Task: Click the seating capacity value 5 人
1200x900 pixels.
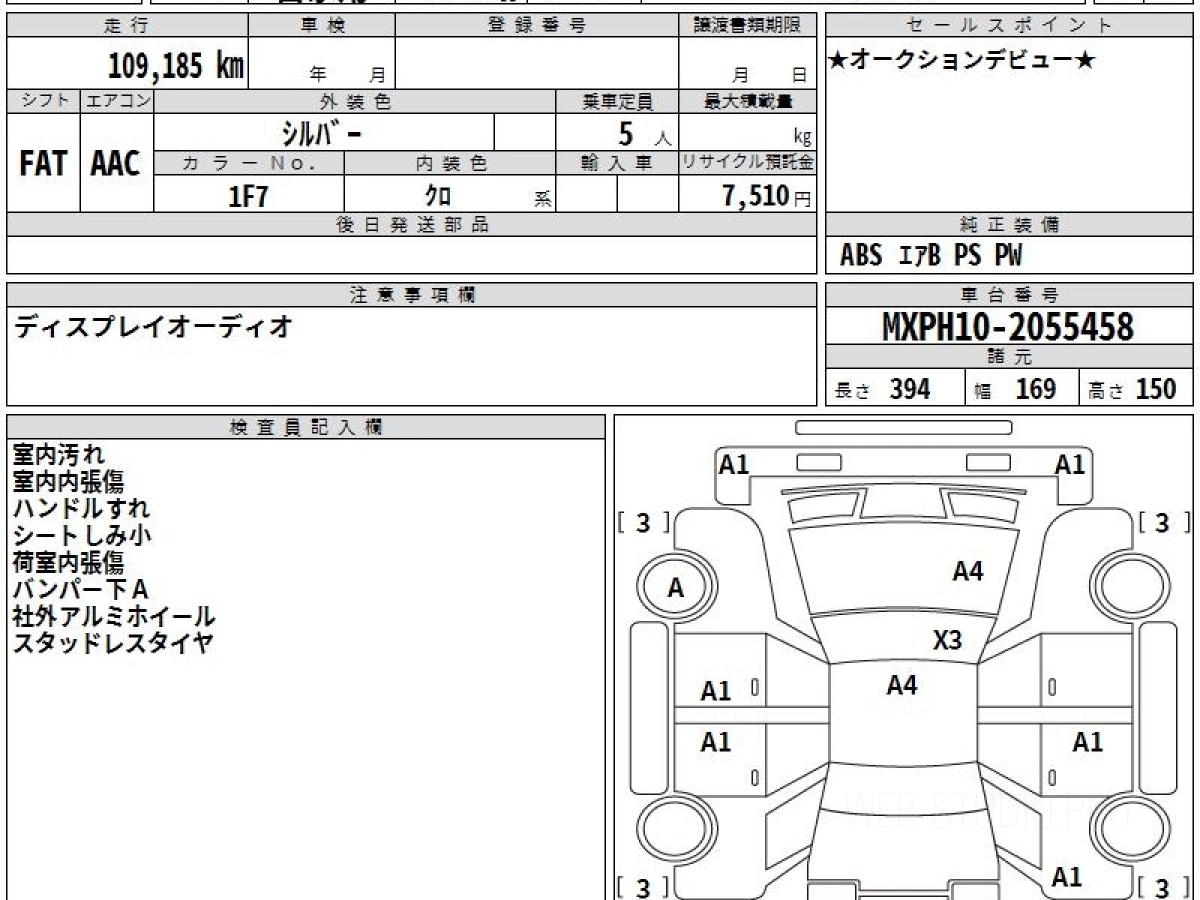Action: point(644,133)
